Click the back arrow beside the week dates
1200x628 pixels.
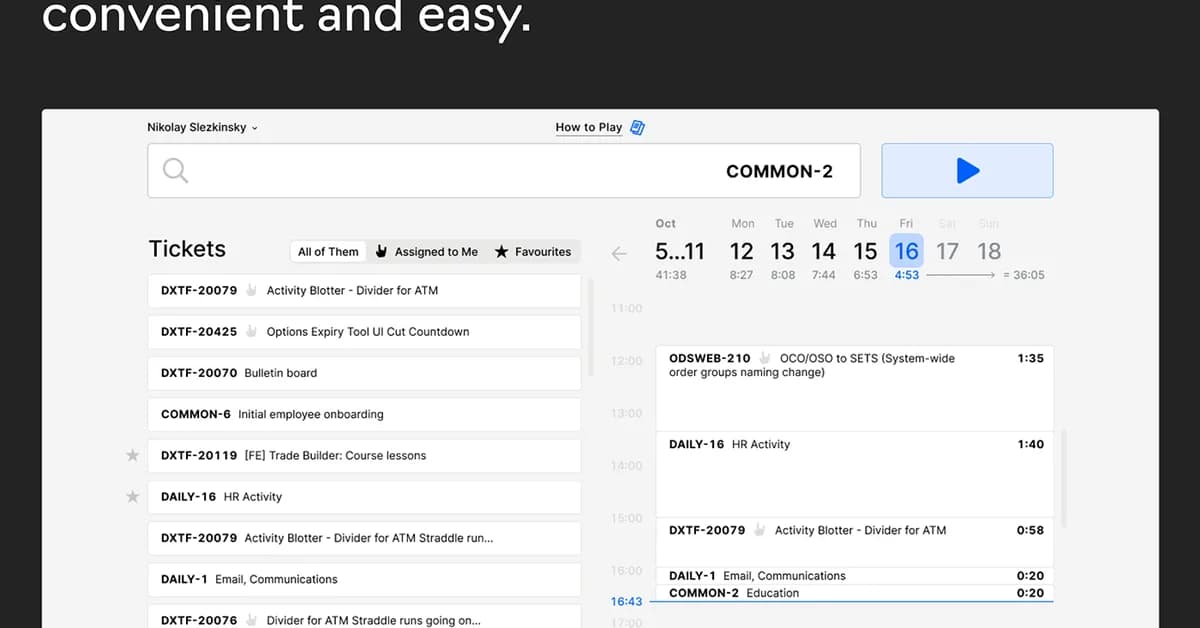619,254
